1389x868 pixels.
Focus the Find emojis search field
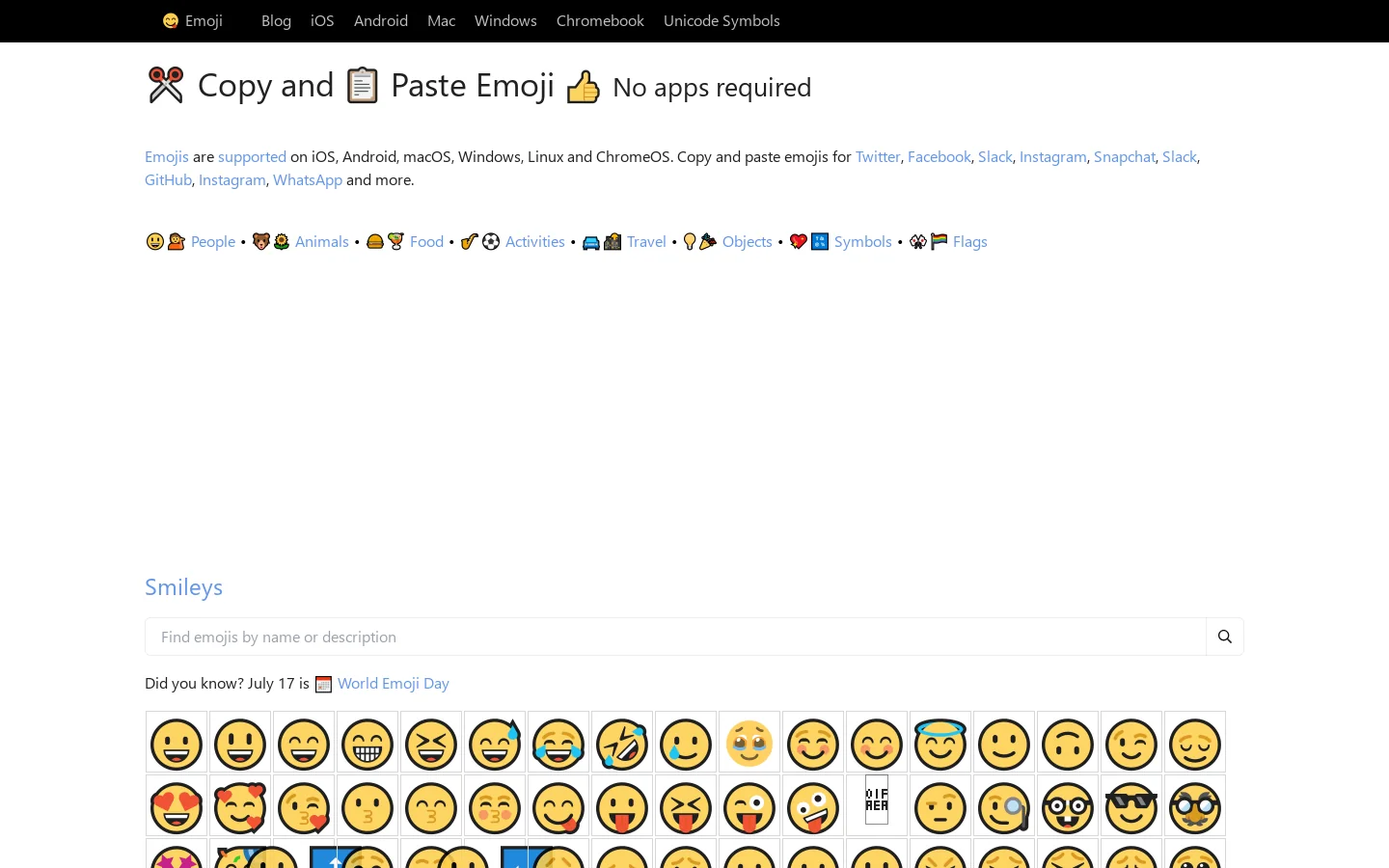(675, 637)
